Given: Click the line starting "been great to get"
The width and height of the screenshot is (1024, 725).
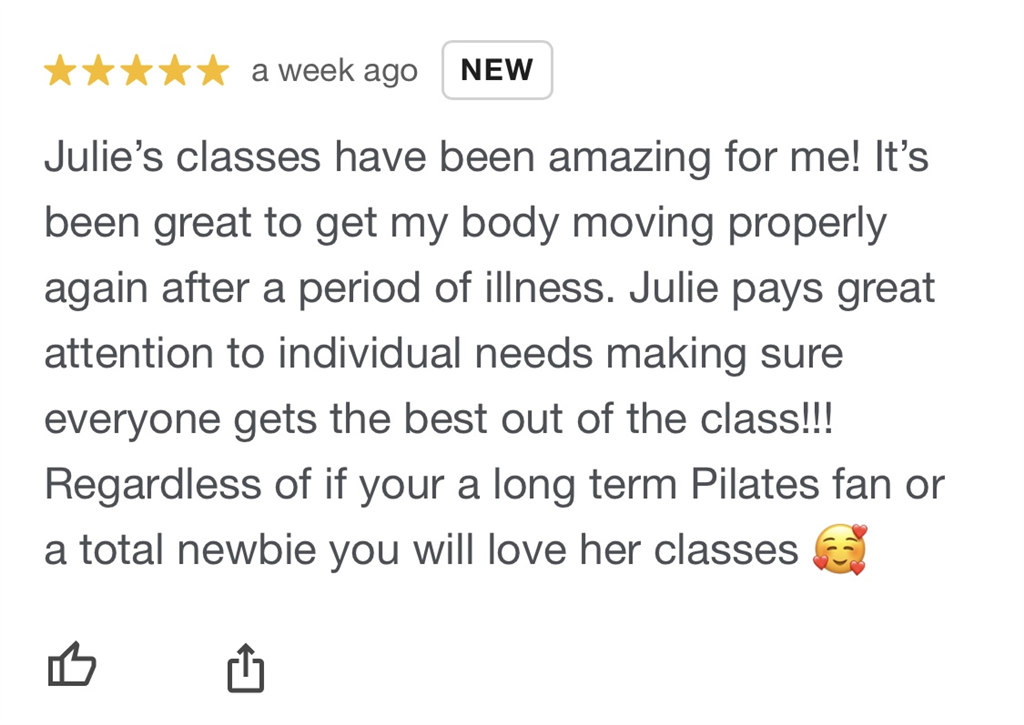Looking at the screenshot, I should pos(465,224).
